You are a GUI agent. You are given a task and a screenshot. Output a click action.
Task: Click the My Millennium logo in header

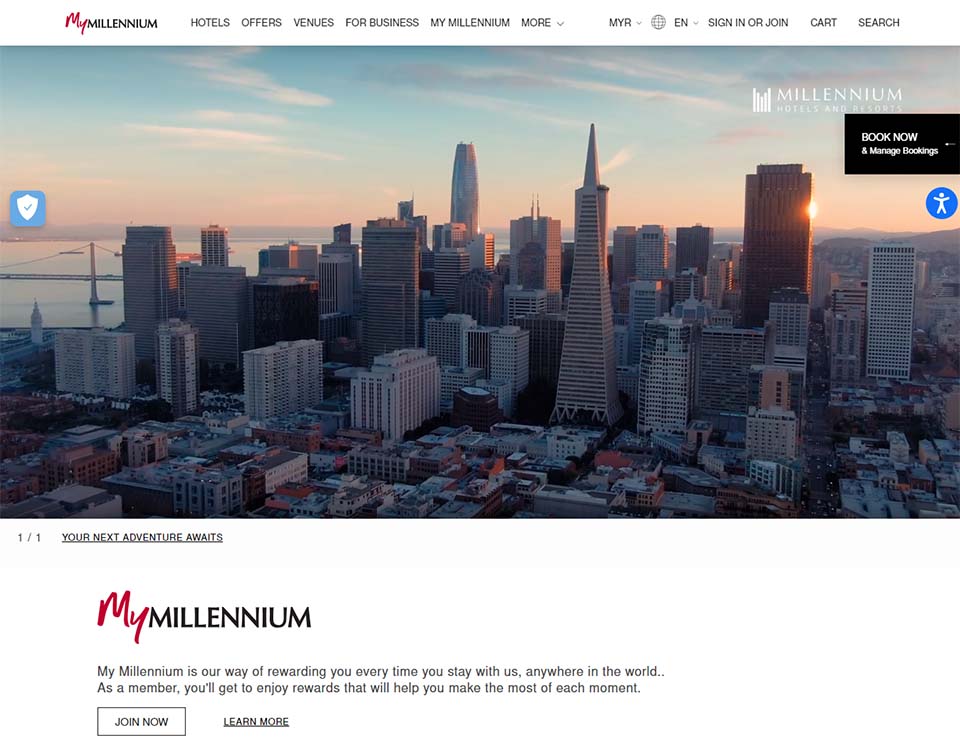click(111, 23)
